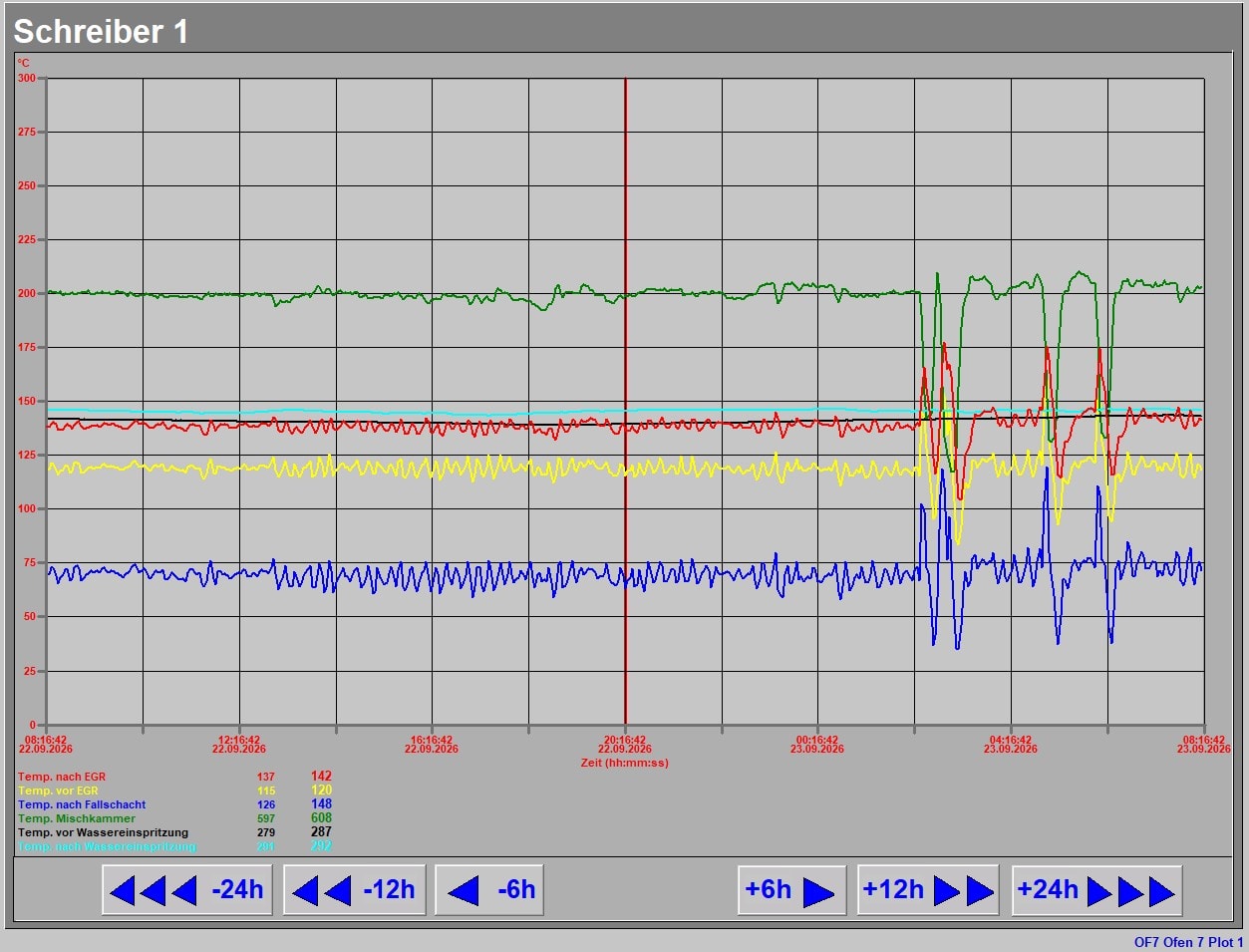The width and height of the screenshot is (1249, 952).
Task: Click the red value 137 in legend
Action: click(266, 777)
